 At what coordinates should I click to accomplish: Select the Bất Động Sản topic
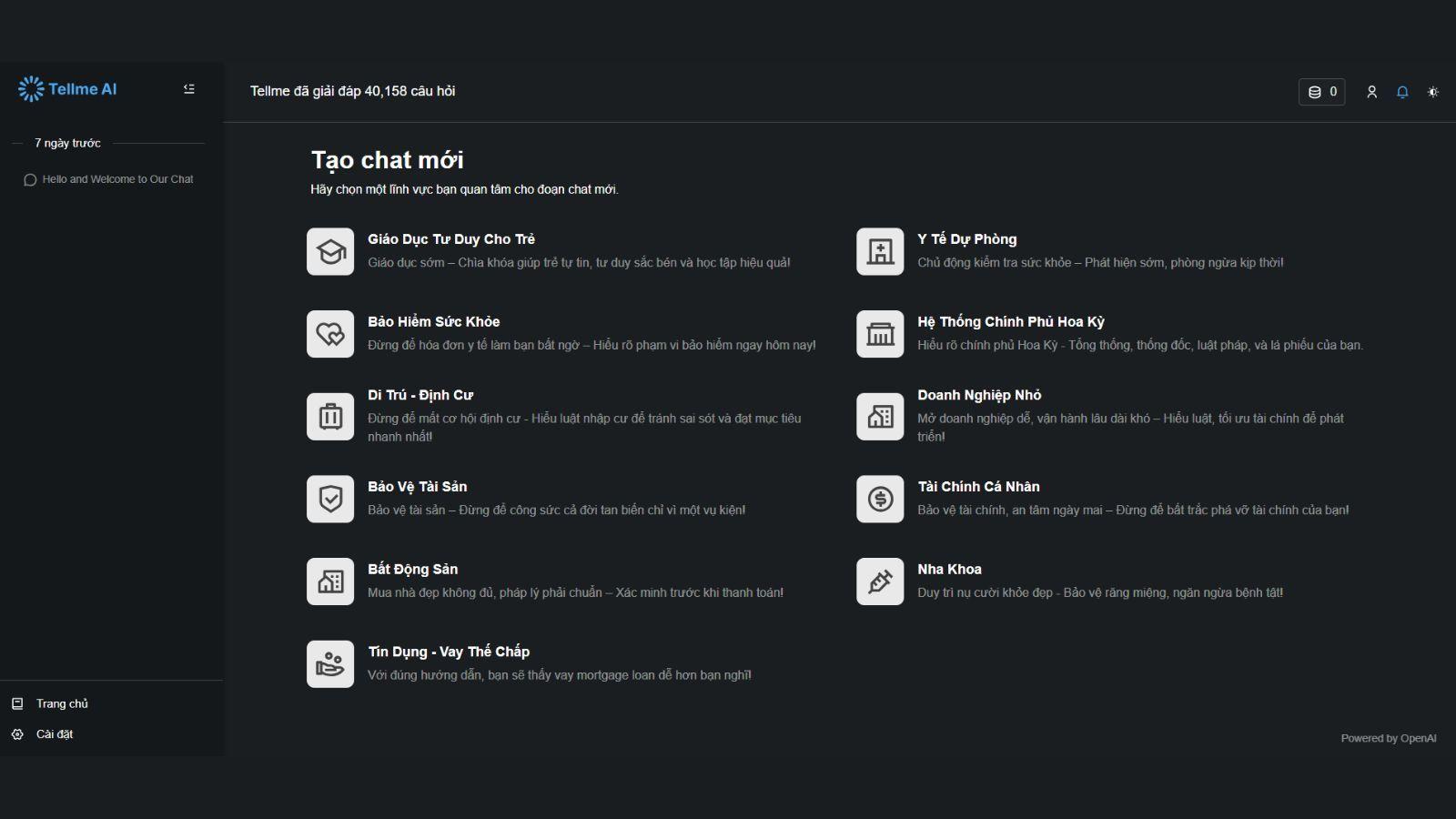412,570
